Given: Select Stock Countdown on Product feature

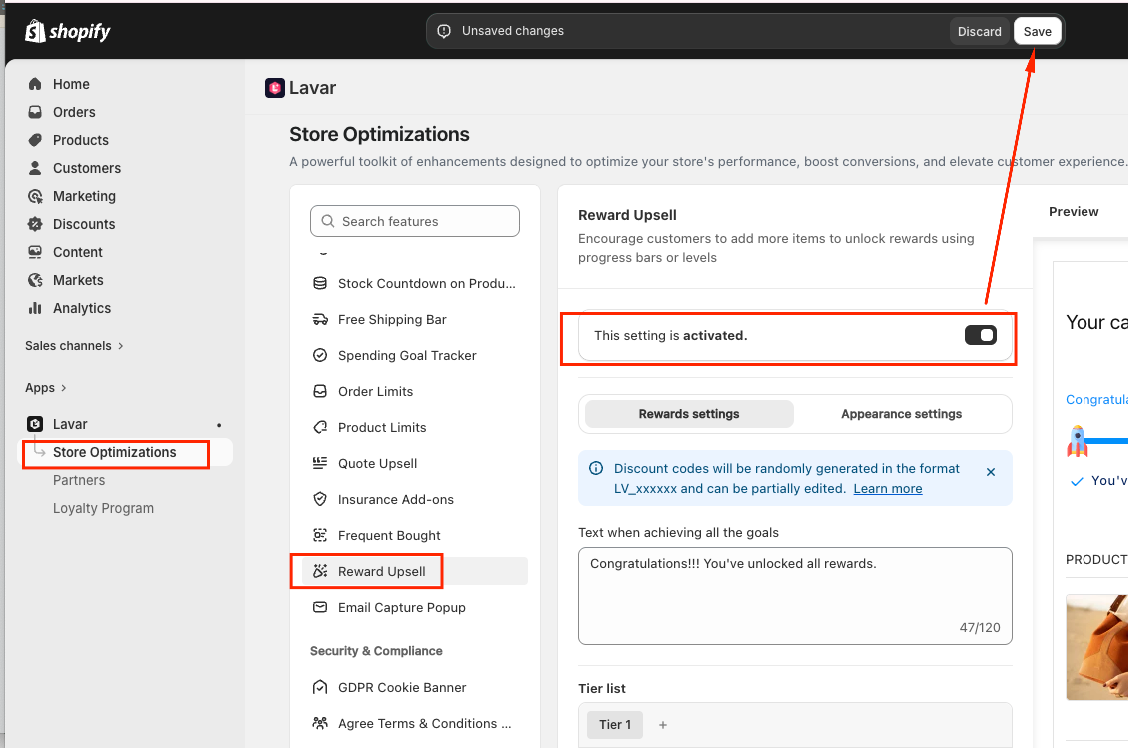Looking at the screenshot, I should 414,283.
